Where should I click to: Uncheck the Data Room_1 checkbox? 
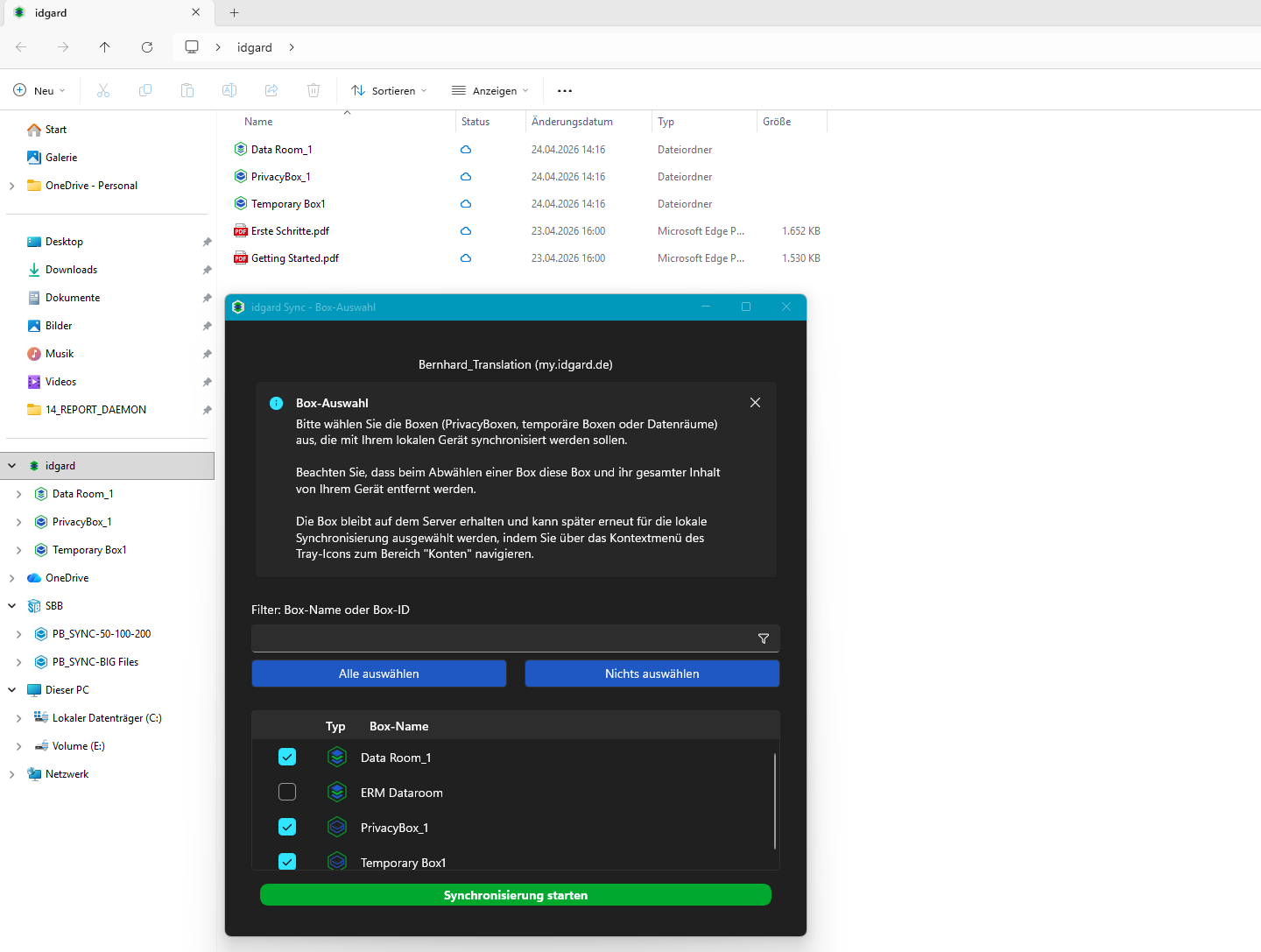click(x=287, y=757)
